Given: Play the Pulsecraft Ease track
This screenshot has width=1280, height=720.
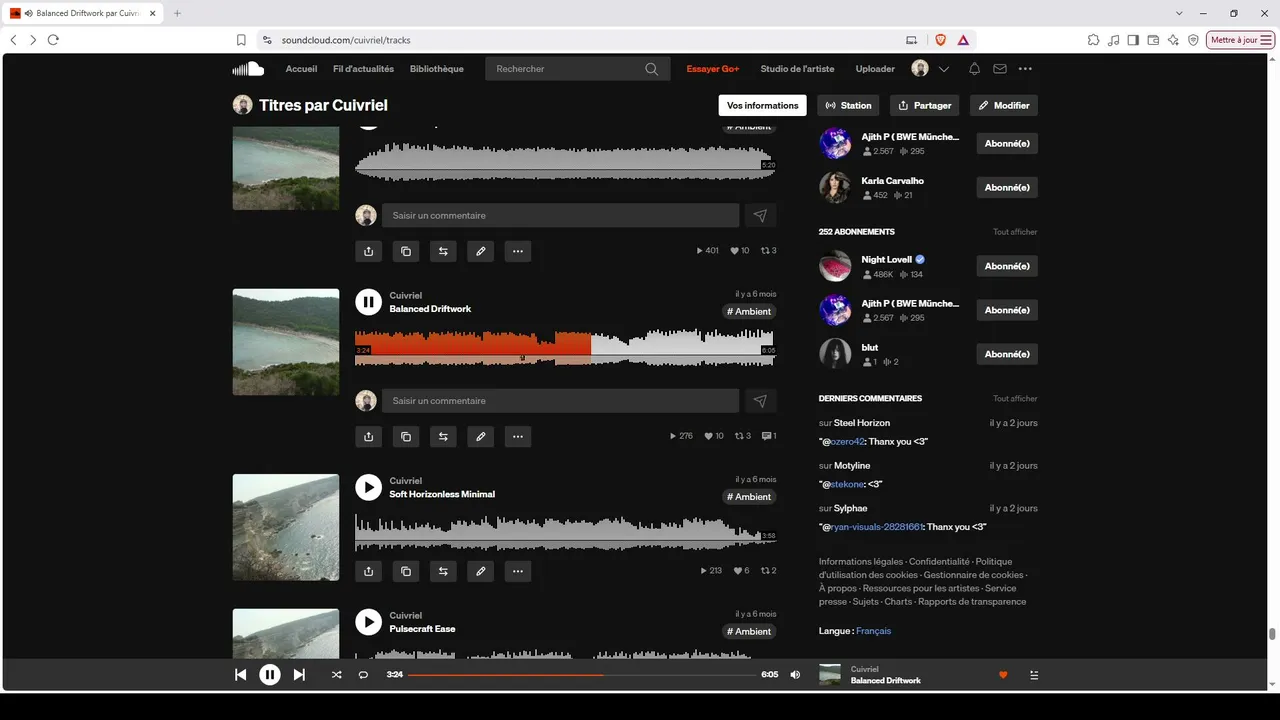Looking at the screenshot, I should point(369,622).
